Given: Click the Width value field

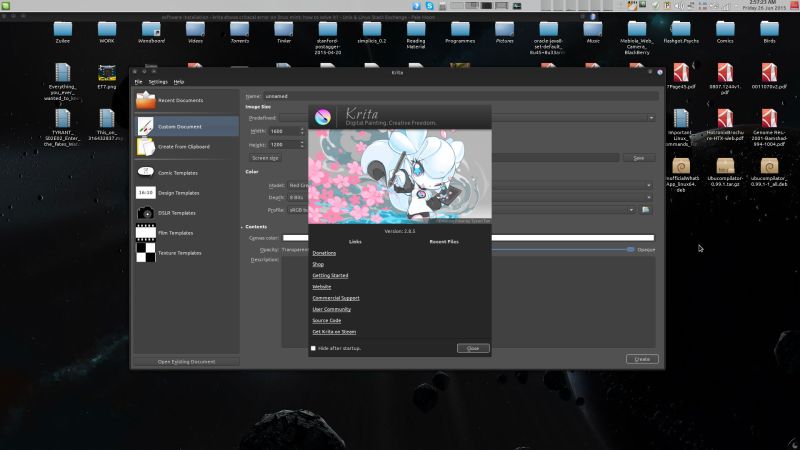Looking at the screenshot, I should (284, 131).
